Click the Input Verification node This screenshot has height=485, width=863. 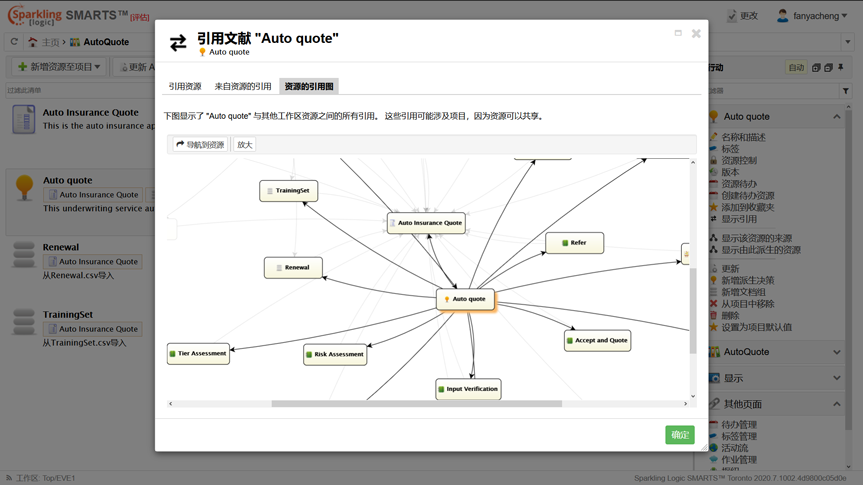click(468, 389)
